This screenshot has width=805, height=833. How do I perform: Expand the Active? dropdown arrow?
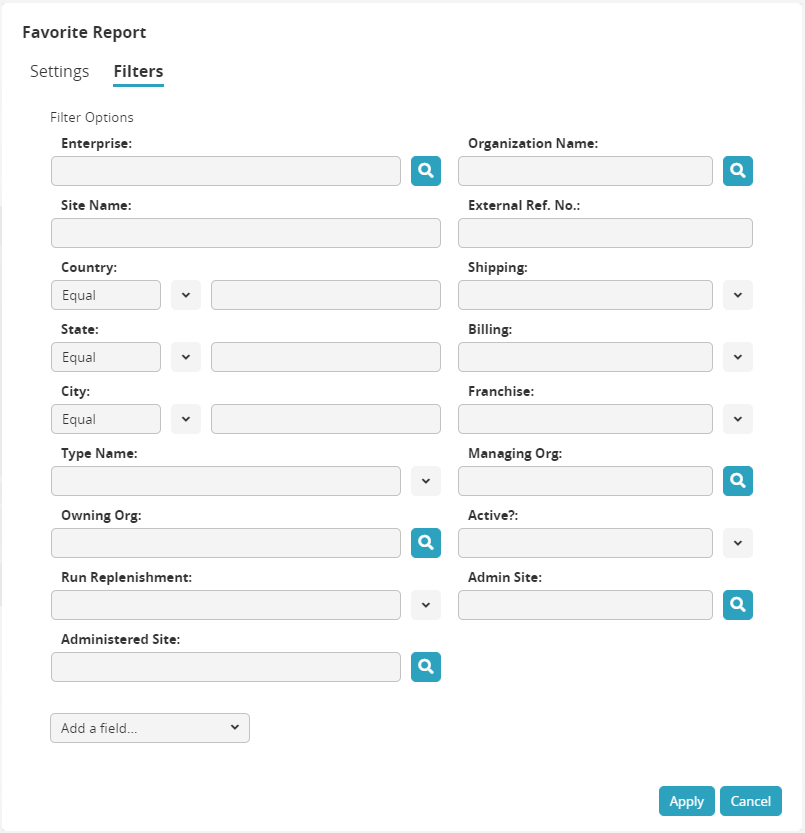[738, 543]
